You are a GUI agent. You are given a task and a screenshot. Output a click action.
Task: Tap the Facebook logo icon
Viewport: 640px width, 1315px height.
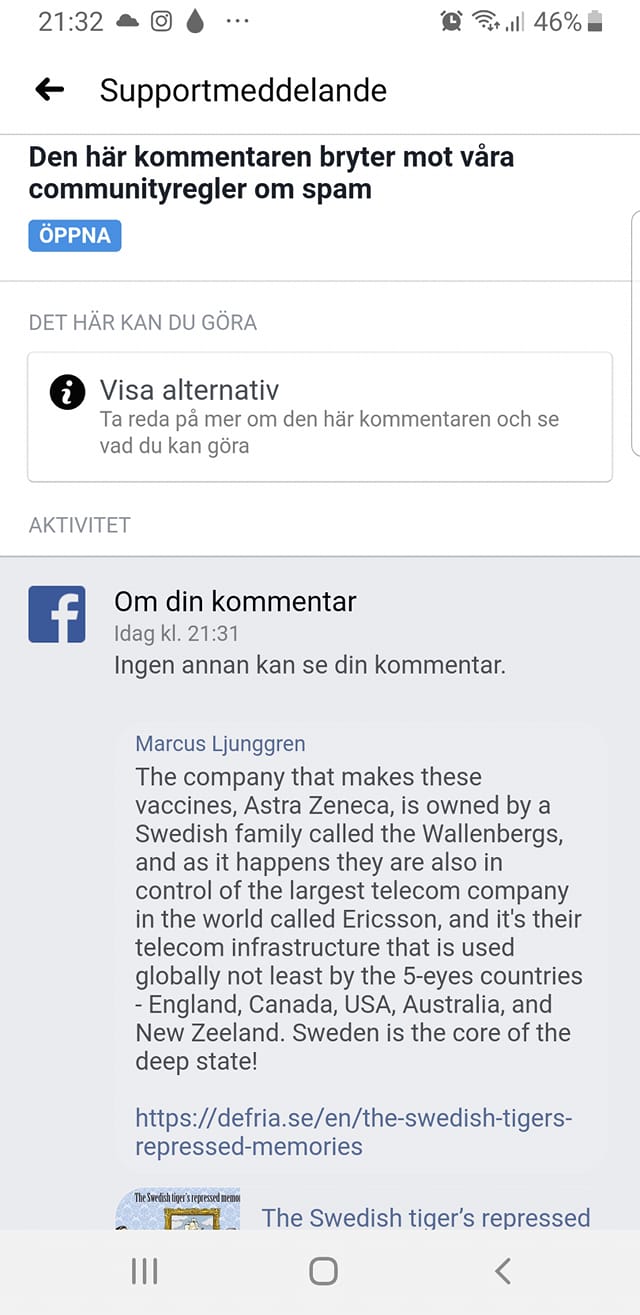(x=57, y=614)
